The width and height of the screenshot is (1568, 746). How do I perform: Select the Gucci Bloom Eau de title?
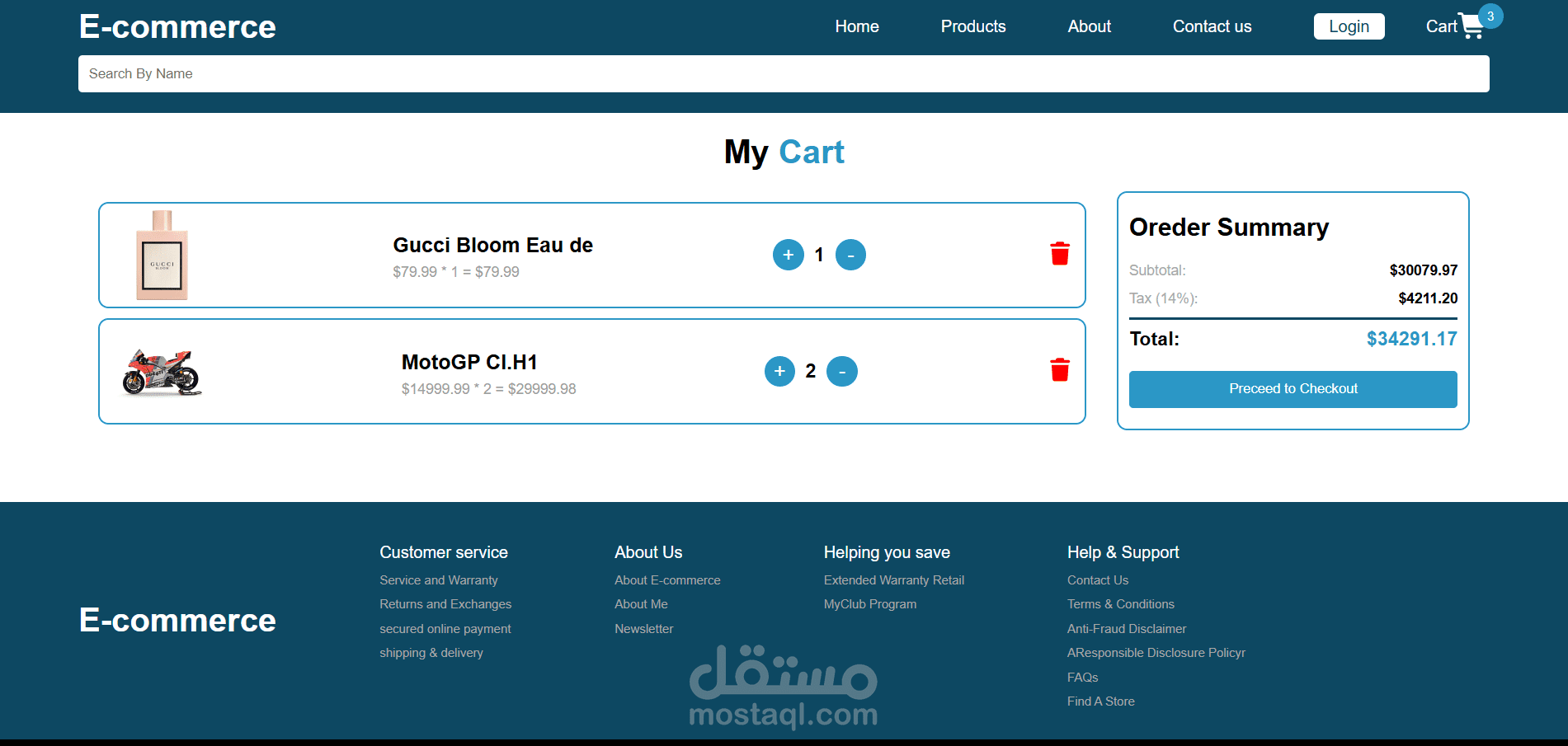point(493,245)
